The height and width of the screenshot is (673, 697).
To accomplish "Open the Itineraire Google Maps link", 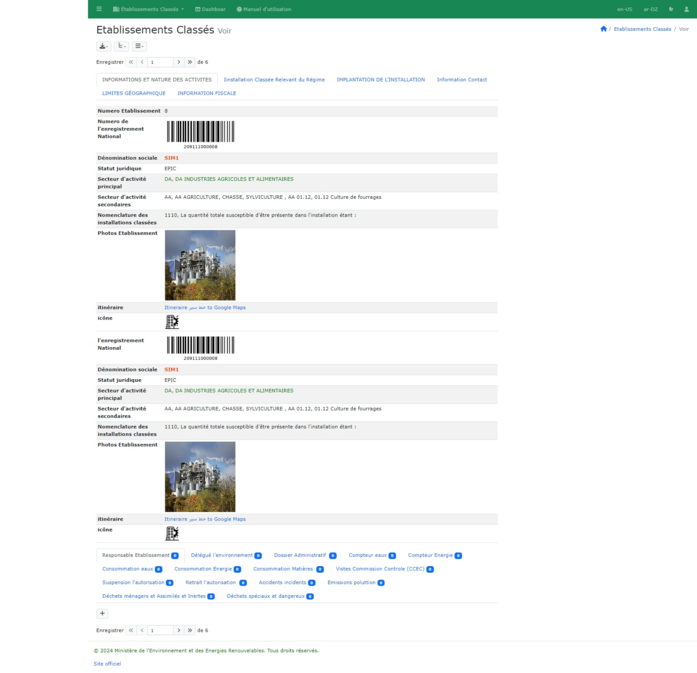I will [x=205, y=307].
